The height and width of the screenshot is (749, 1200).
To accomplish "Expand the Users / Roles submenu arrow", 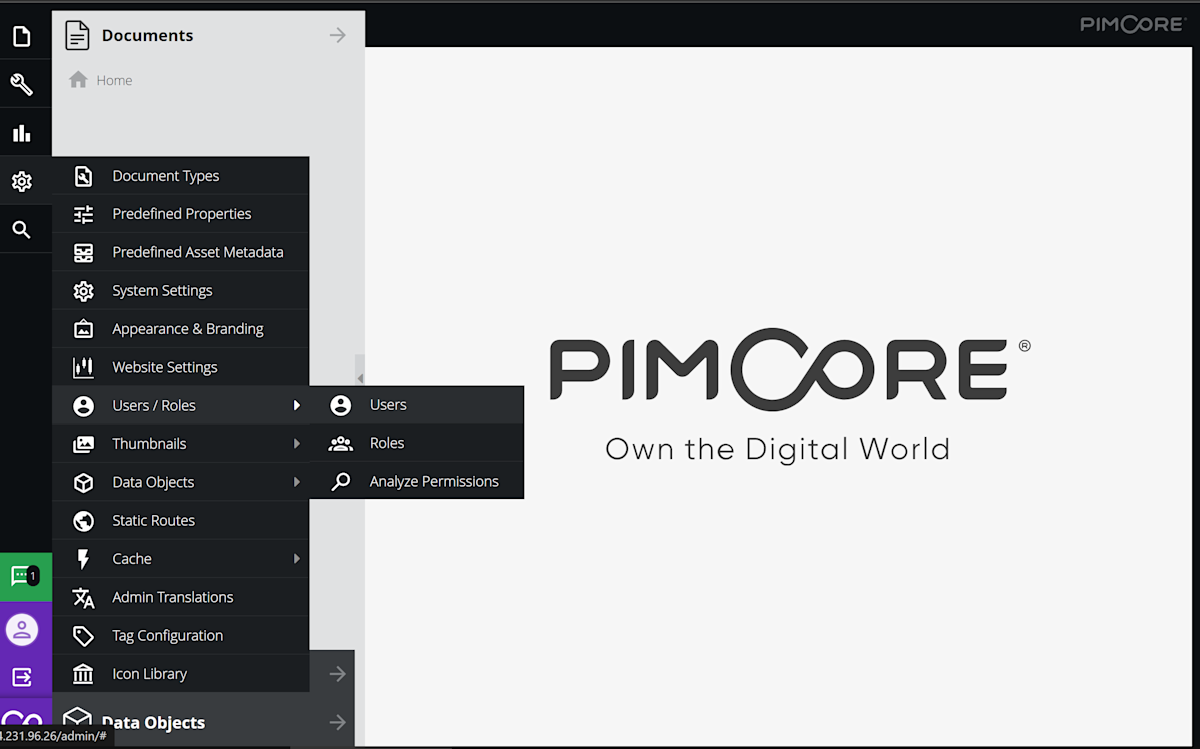I will pyautogui.click(x=296, y=405).
